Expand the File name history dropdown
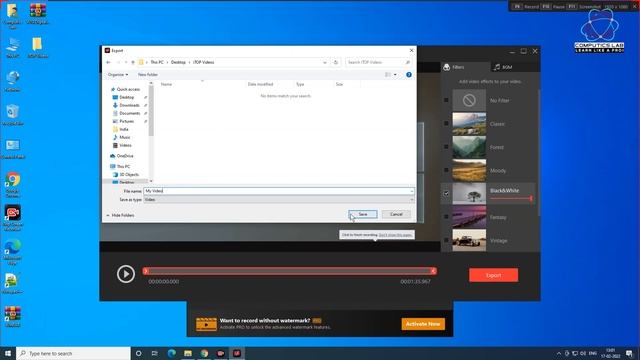Viewport: 640px width, 360px height. [x=411, y=191]
